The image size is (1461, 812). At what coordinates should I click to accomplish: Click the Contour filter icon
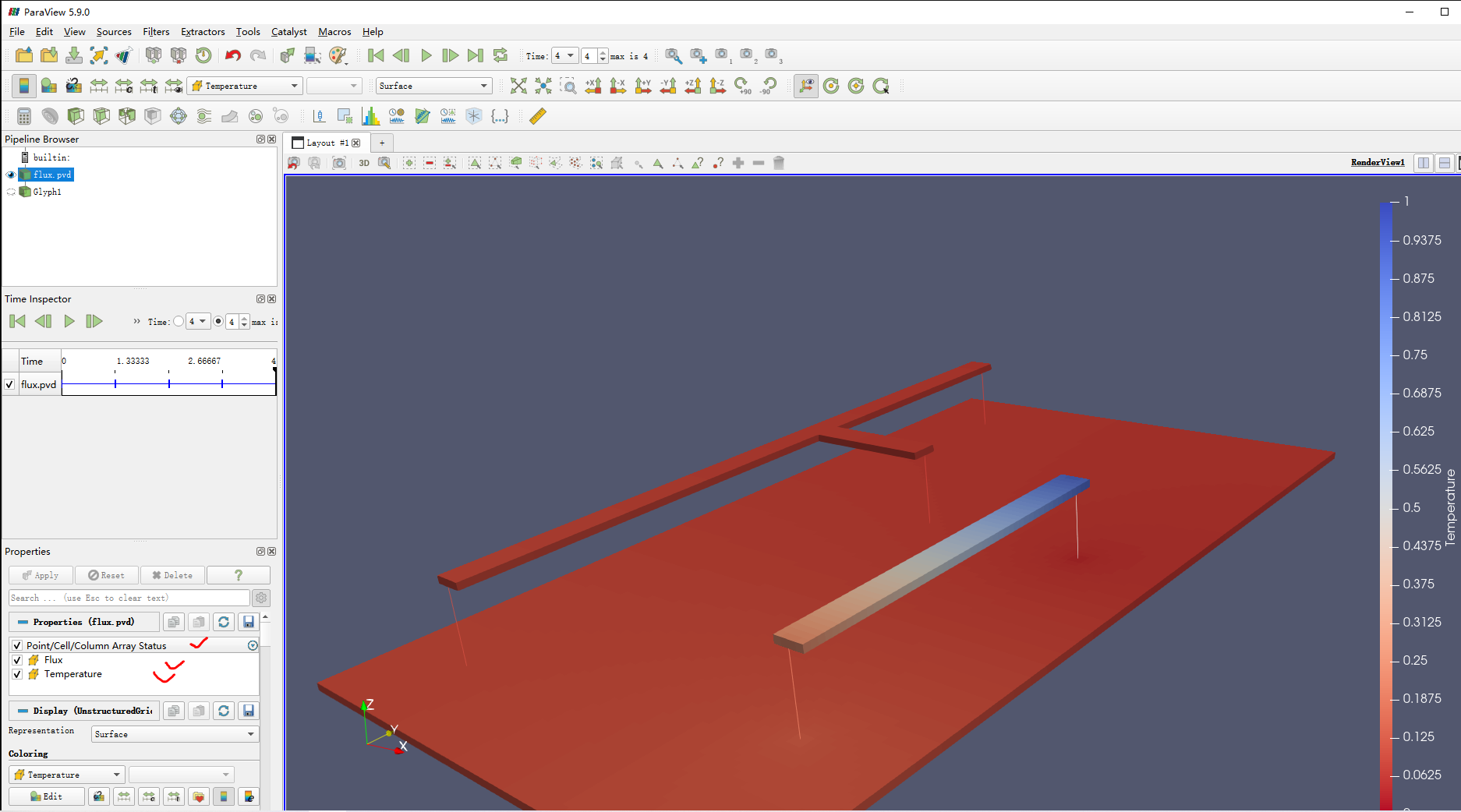[x=50, y=116]
